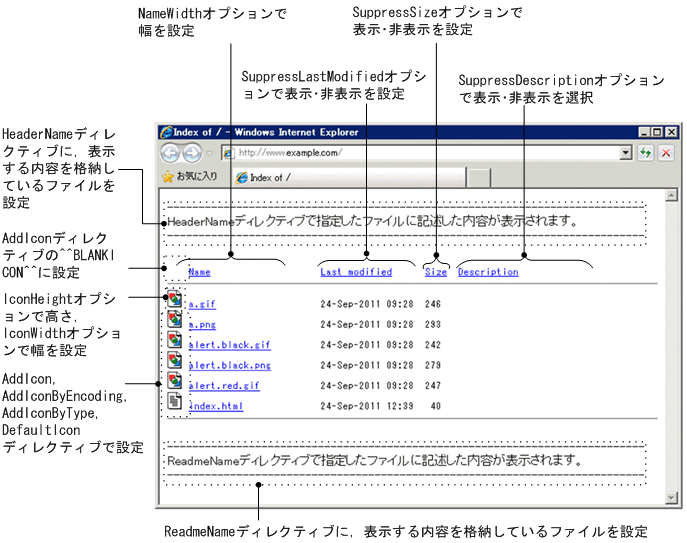The width and height of the screenshot is (687, 543).
Task: Click the size value 40 for index.html
Action: pos(436,406)
